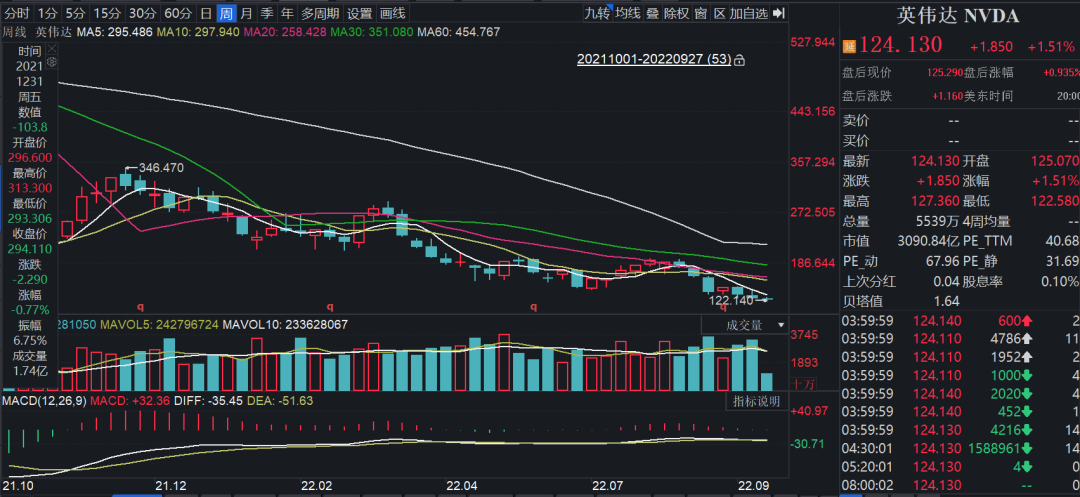Click the 527.944 price axis label

pos(812,43)
